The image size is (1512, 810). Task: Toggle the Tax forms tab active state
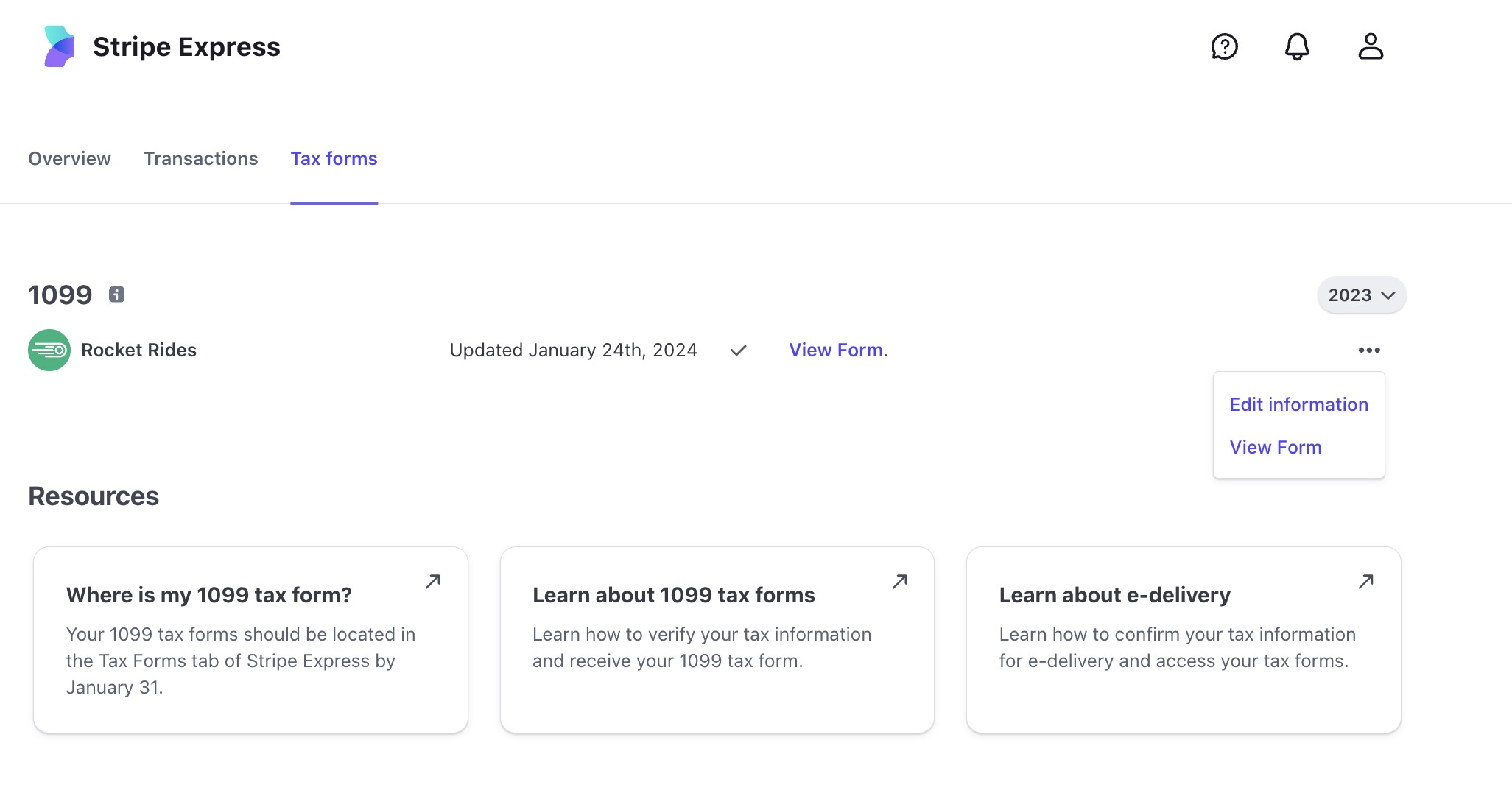click(334, 157)
